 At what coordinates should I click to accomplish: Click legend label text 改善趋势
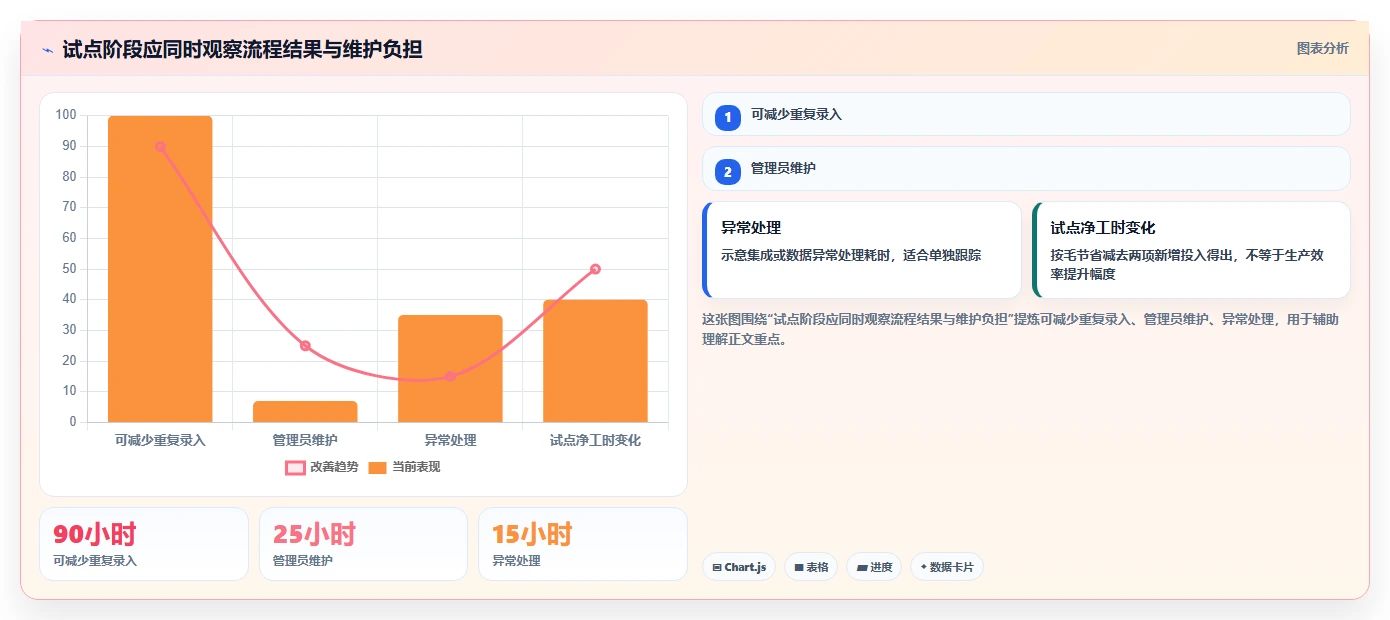pyautogui.click(x=334, y=467)
